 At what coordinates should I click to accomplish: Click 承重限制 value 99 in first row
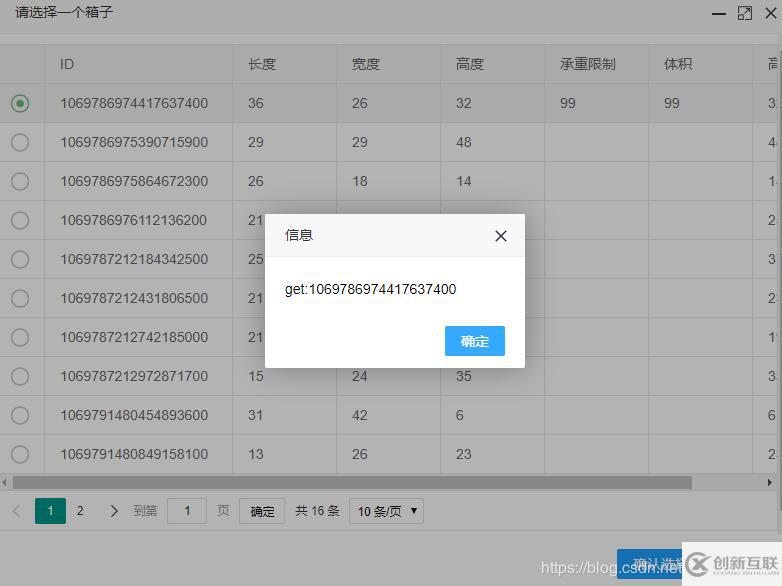(x=568, y=103)
